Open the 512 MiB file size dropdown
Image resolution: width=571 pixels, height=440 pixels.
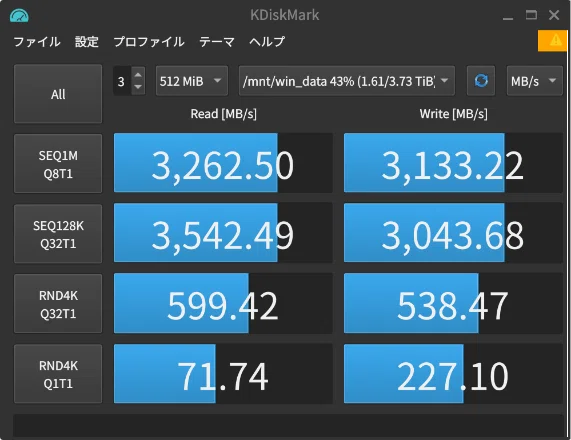pyautogui.click(x=192, y=81)
